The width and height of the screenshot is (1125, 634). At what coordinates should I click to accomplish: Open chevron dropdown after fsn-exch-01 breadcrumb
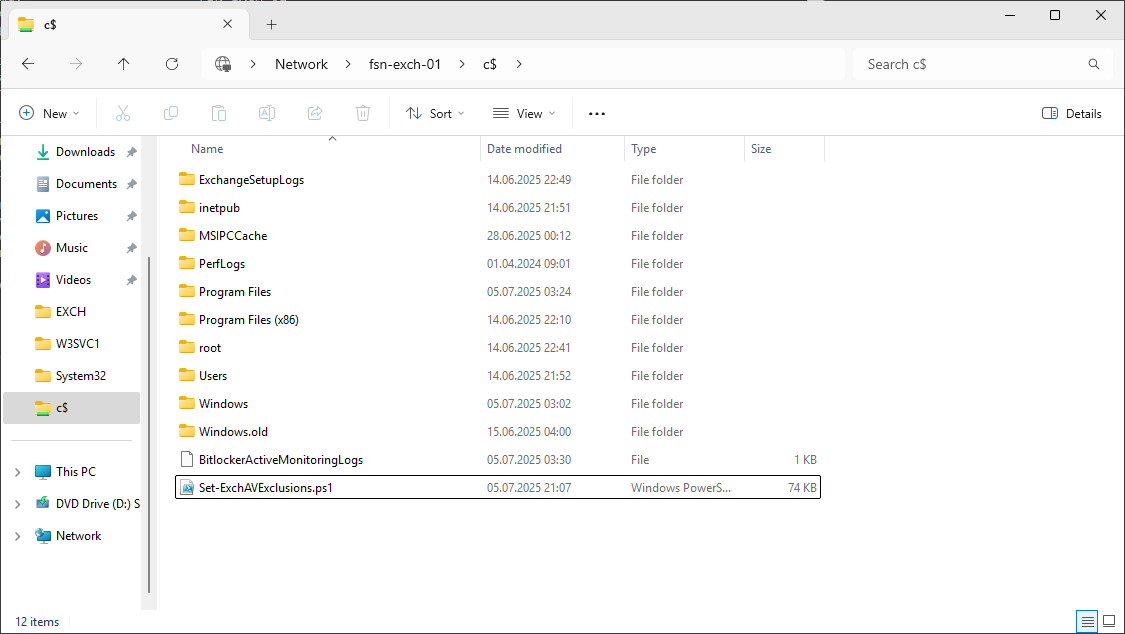pos(462,64)
